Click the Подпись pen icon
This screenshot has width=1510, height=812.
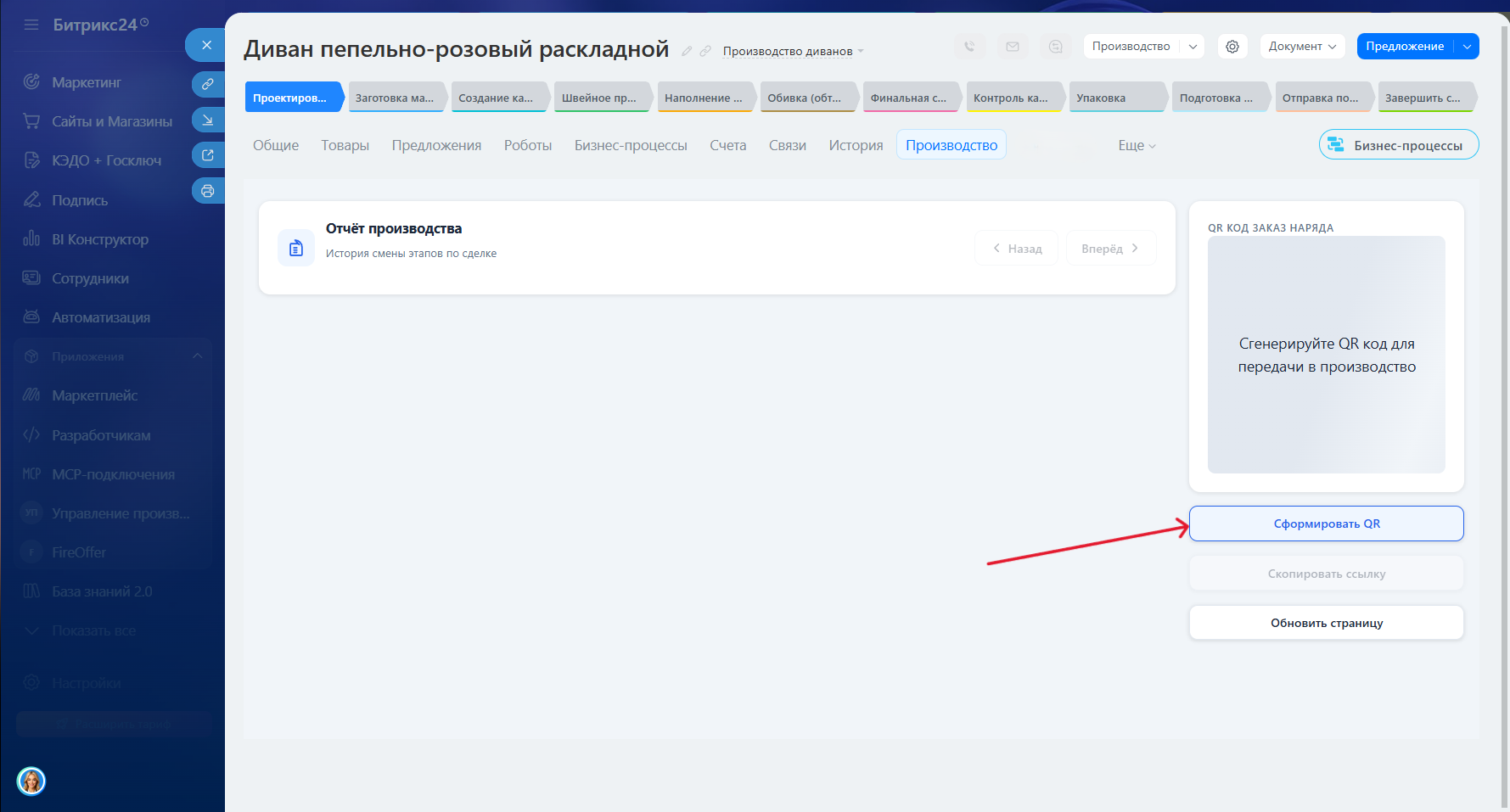pos(31,200)
